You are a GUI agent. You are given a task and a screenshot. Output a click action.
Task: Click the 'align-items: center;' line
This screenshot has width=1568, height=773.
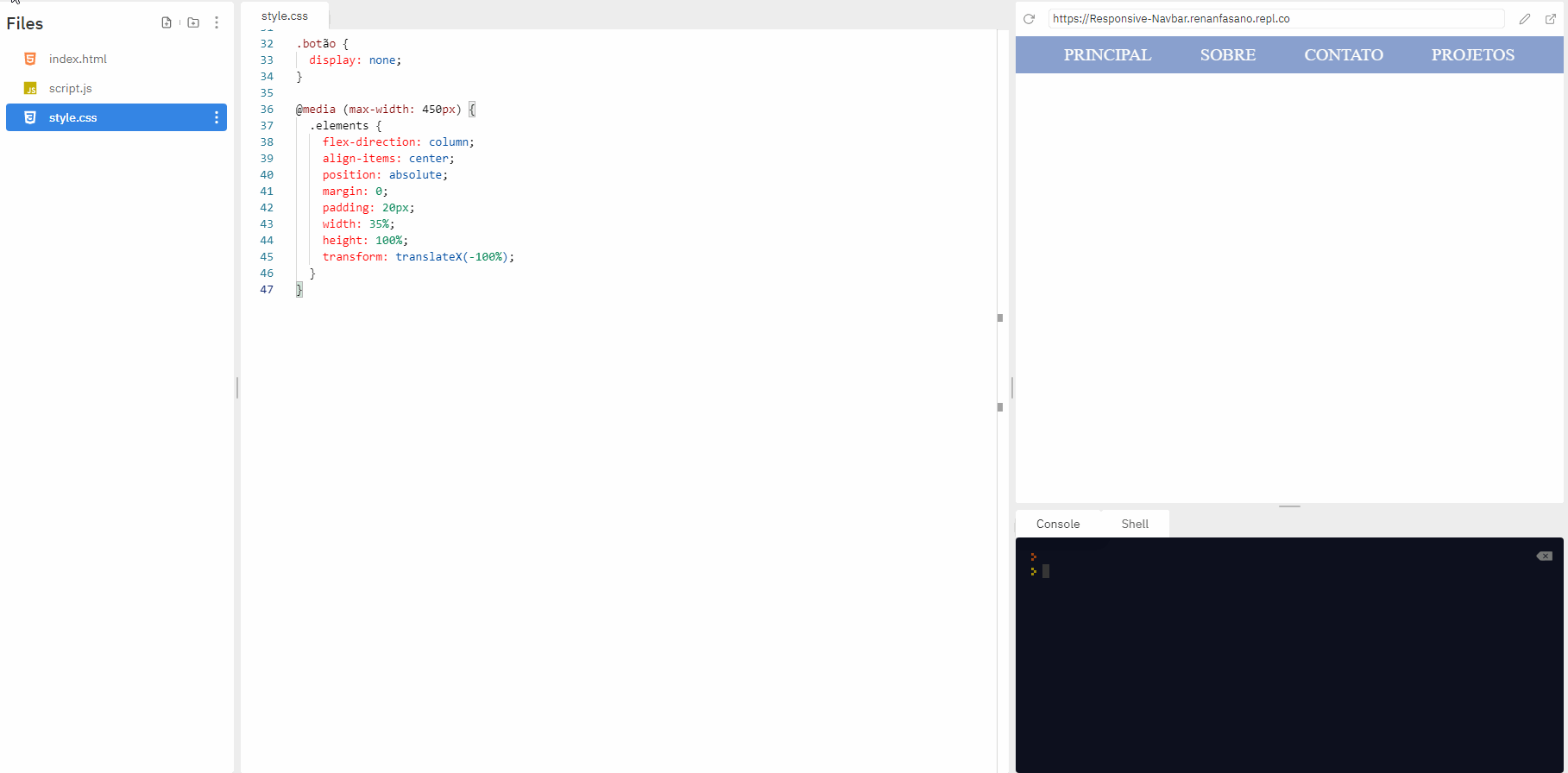(x=388, y=159)
